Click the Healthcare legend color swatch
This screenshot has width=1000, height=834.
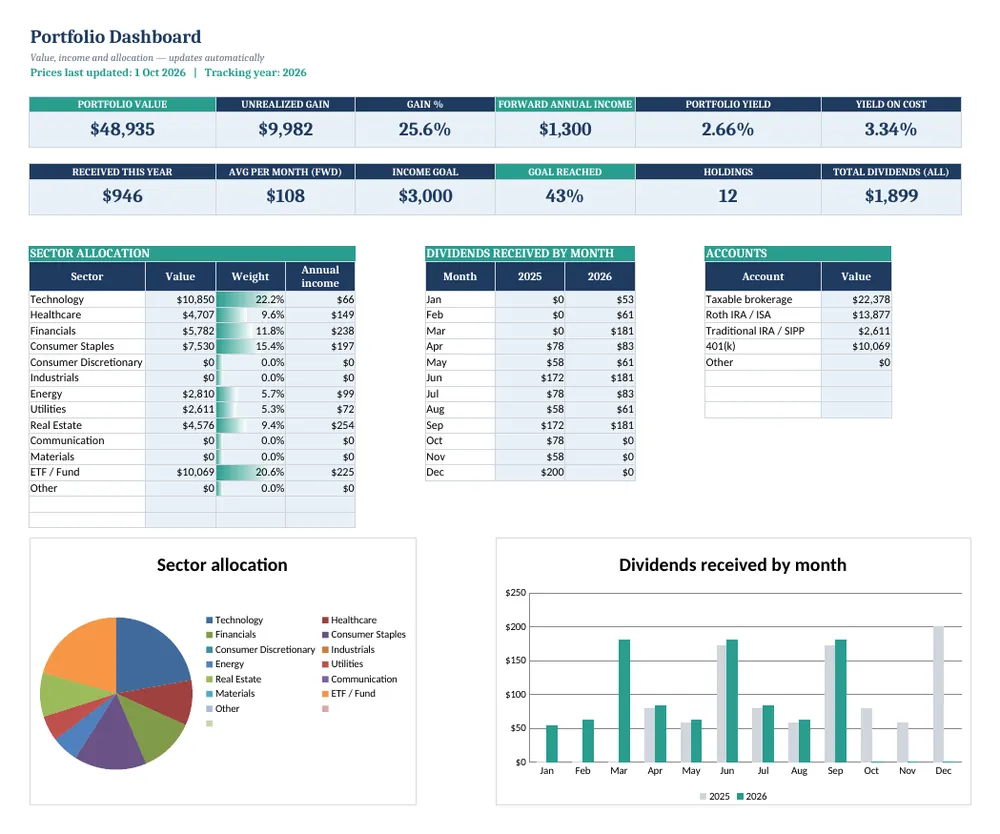tap(325, 620)
